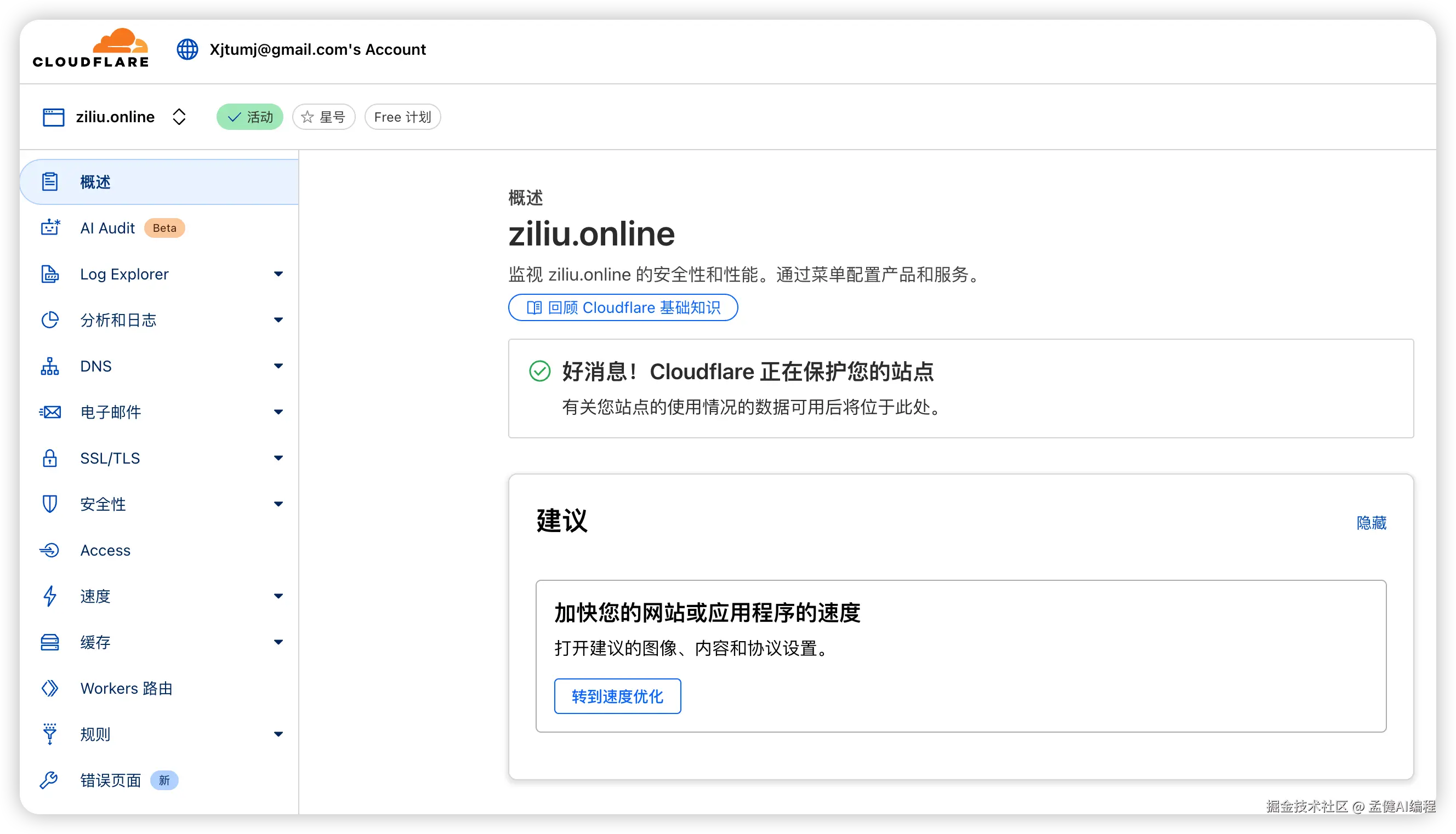Open 分析和日志 menu item
1456x834 pixels.
[x=118, y=320]
